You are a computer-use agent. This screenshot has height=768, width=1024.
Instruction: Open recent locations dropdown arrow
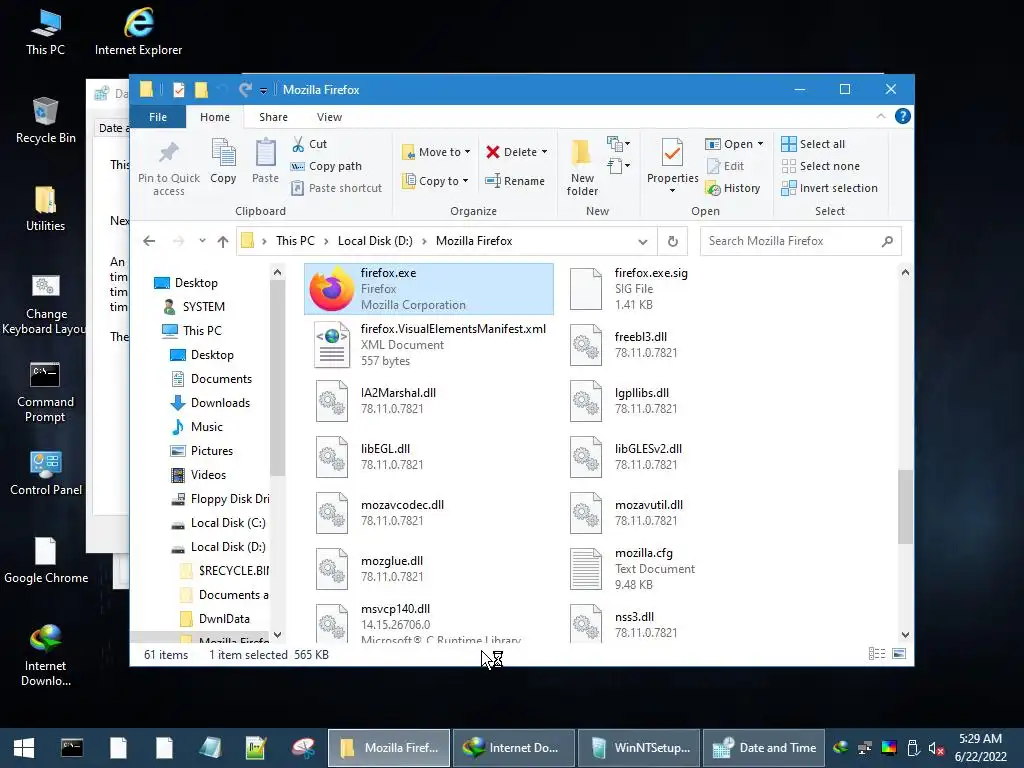(202, 241)
